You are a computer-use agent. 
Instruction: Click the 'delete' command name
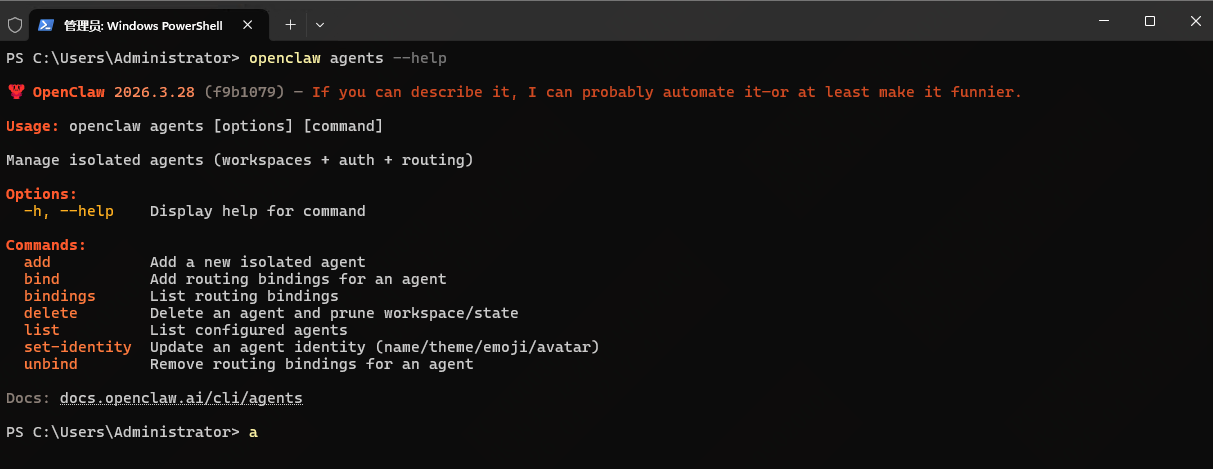[51, 313]
